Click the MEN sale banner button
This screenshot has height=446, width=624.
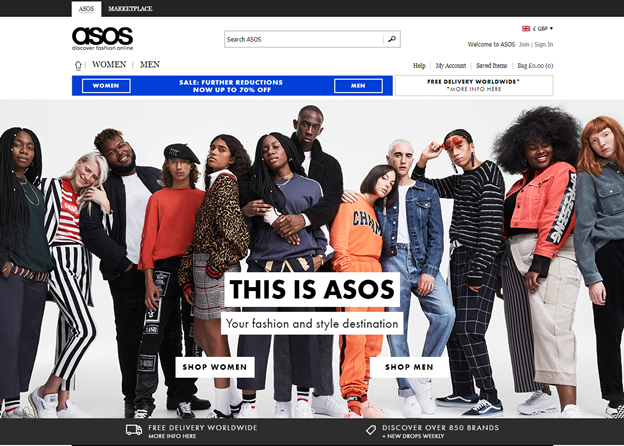coord(358,86)
